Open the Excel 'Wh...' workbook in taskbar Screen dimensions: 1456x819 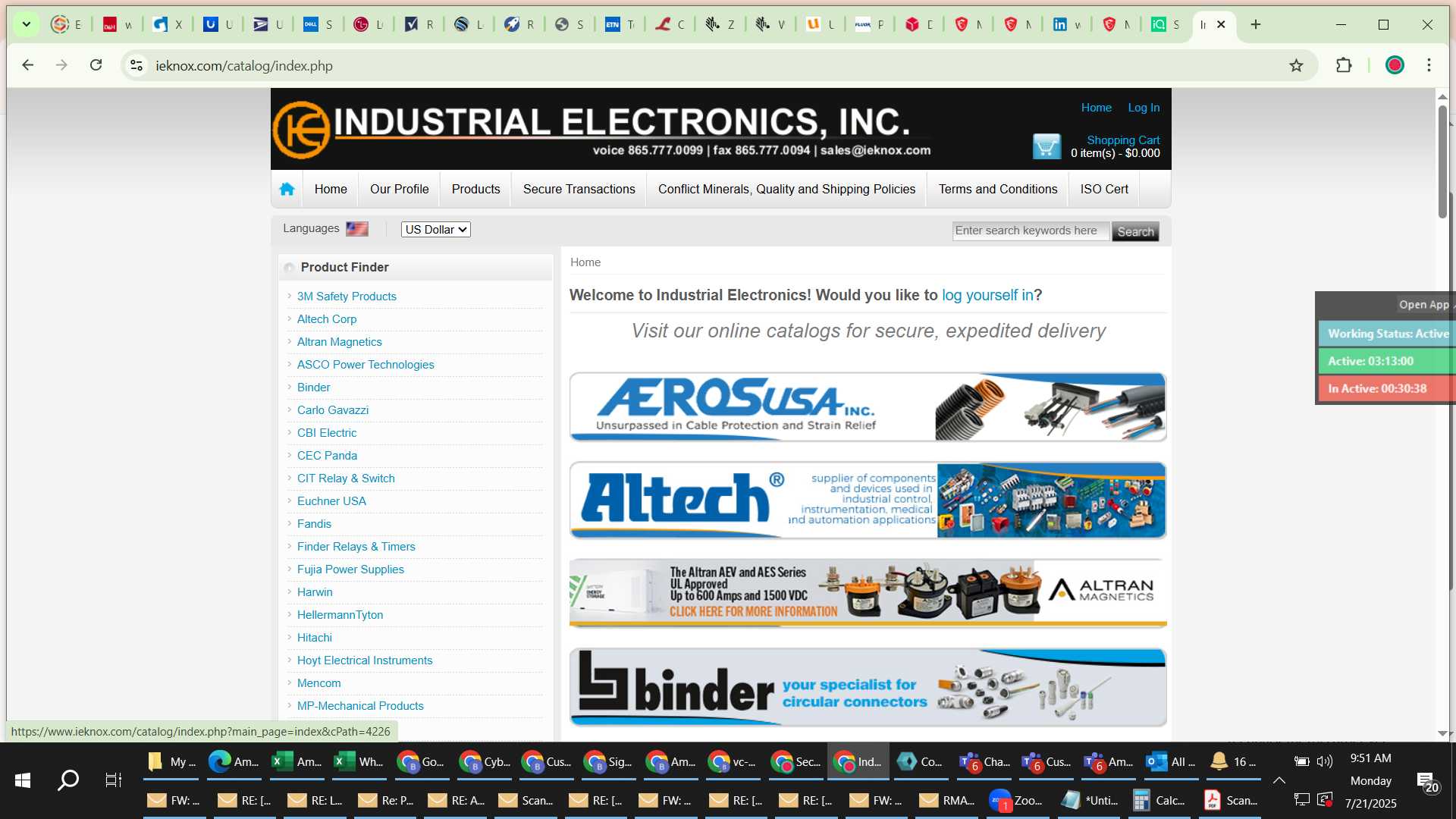coord(359,761)
